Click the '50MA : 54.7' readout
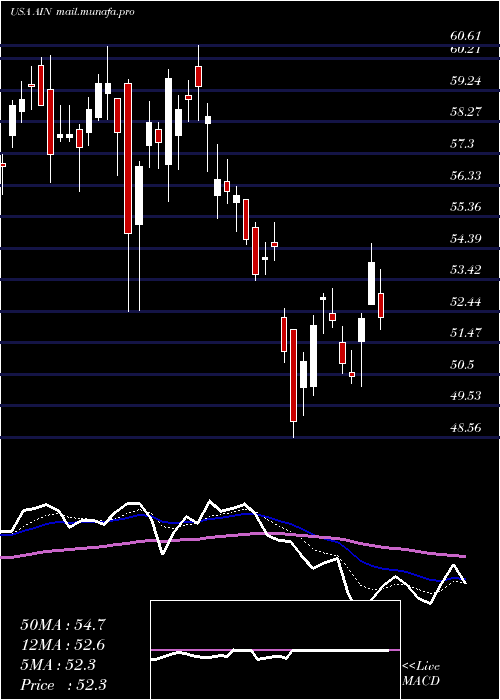500x700 pixels. [63, 625]
